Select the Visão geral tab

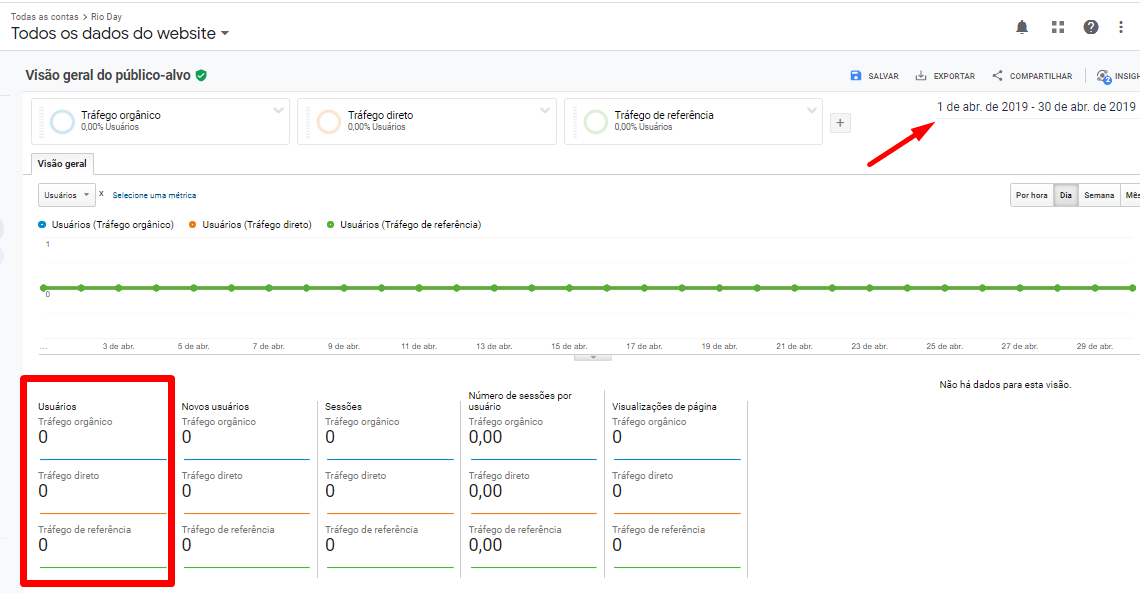[x=62, y=164]
